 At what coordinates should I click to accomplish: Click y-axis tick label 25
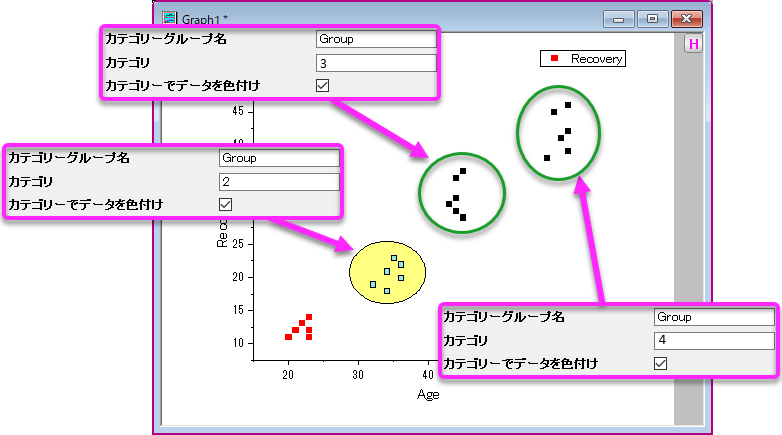point(238,244)
